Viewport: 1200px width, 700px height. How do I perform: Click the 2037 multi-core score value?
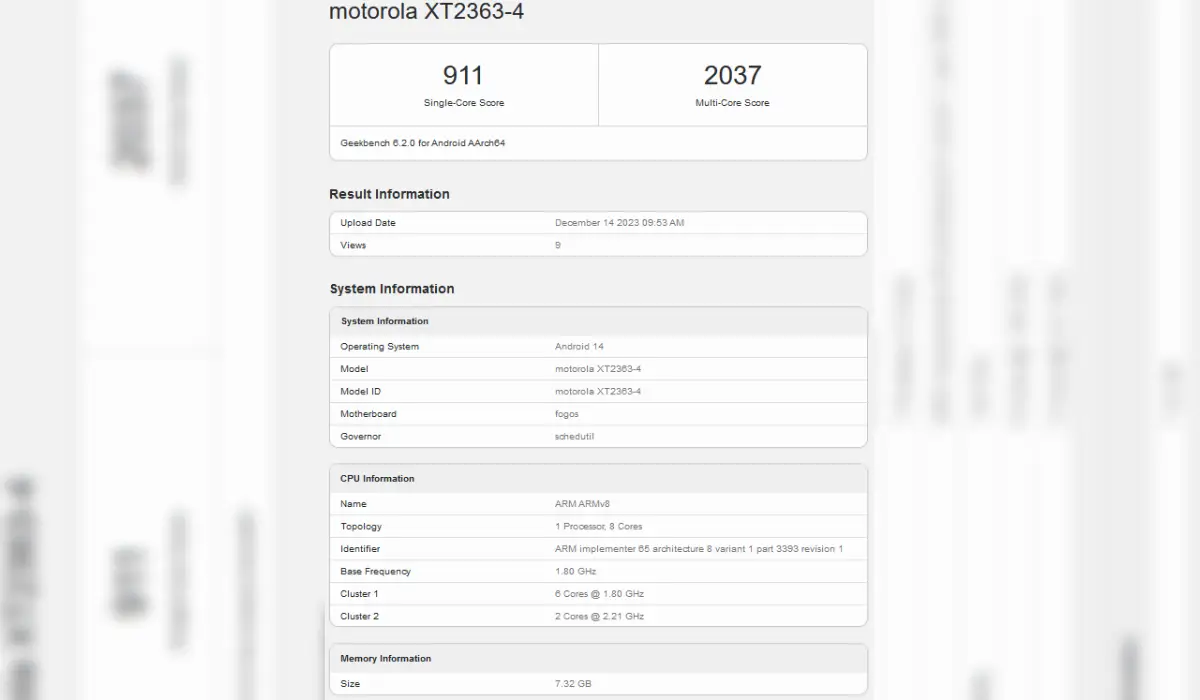732,75
